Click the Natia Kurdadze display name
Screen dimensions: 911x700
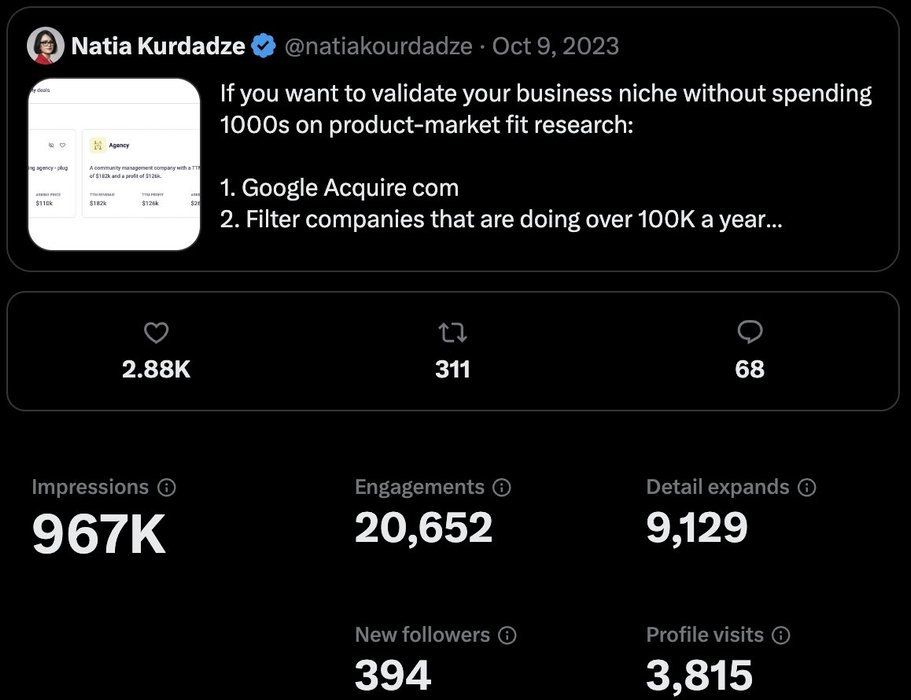coord(157,46)
